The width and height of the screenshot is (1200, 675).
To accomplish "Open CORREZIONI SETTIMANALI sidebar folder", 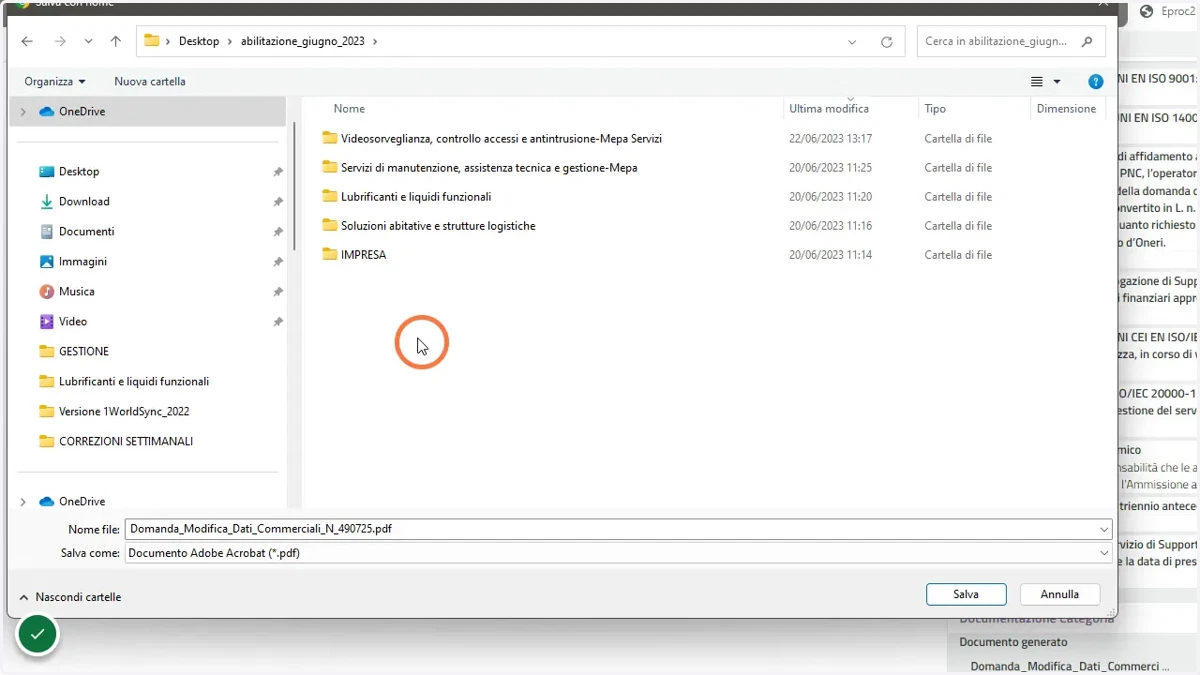I will 126,442.
